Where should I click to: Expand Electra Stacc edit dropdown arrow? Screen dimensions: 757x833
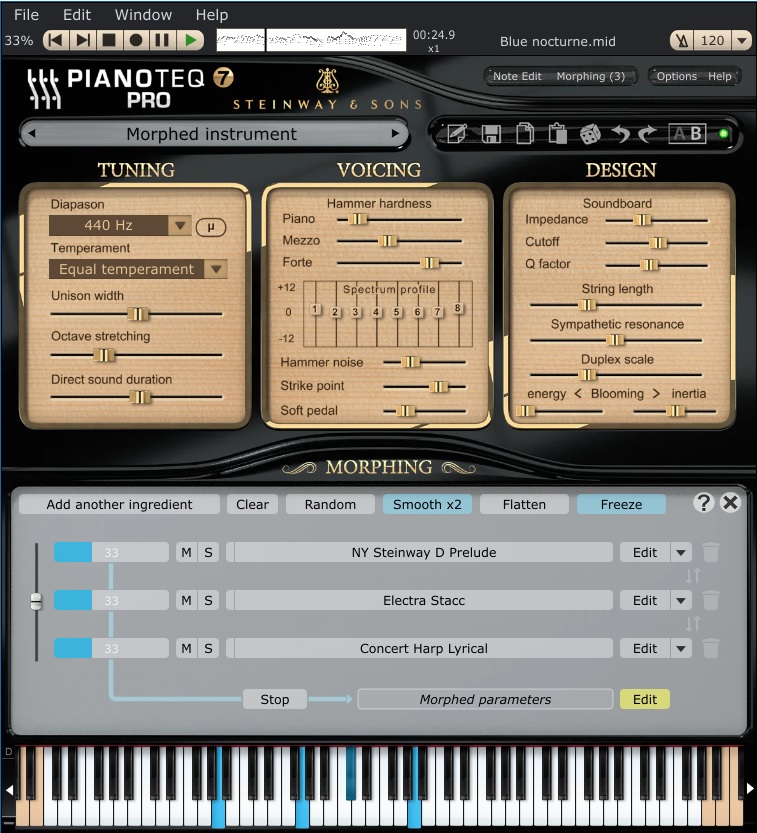click(x=681, y=600)
